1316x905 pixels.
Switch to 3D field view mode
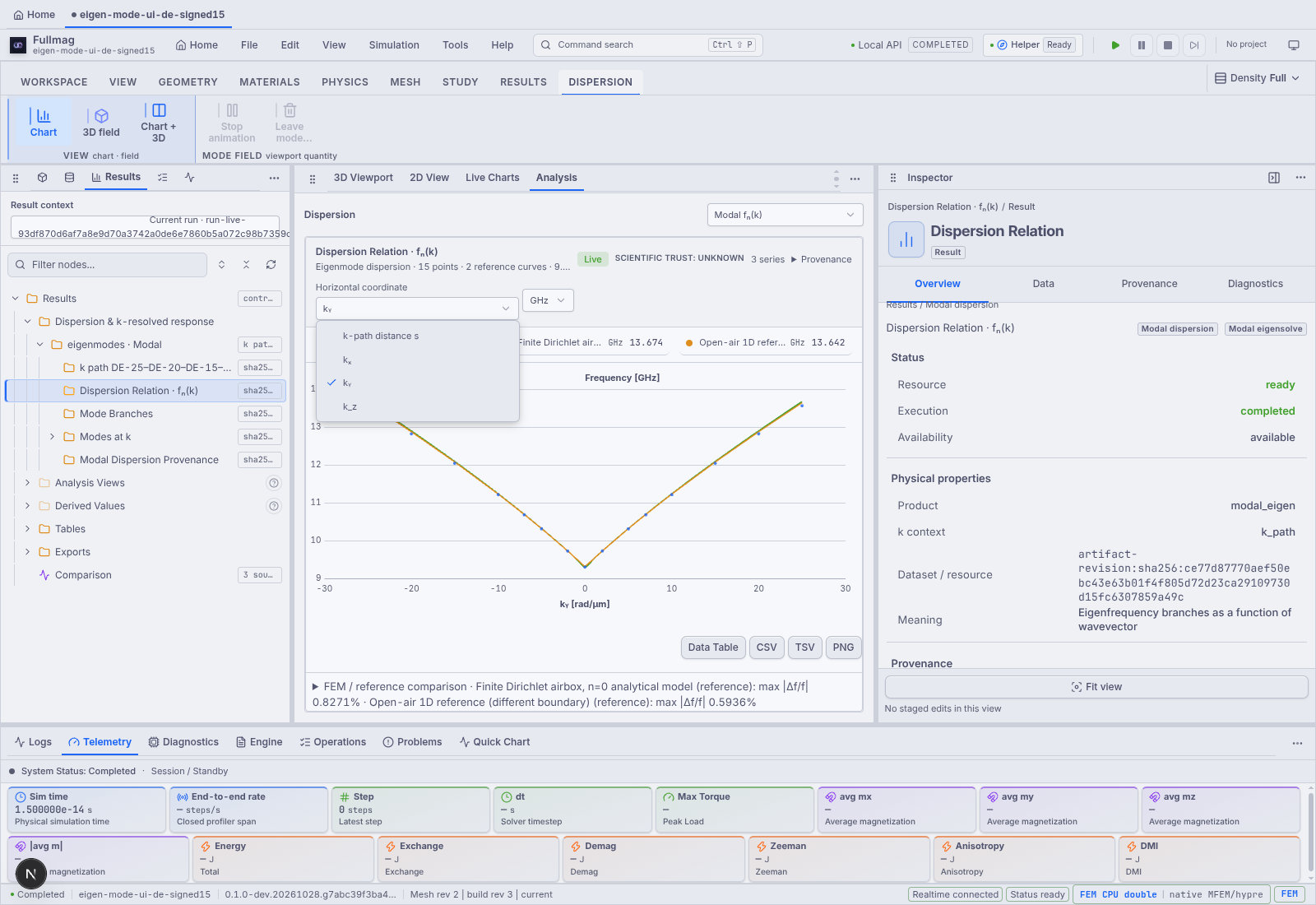[x=101, y=123]
